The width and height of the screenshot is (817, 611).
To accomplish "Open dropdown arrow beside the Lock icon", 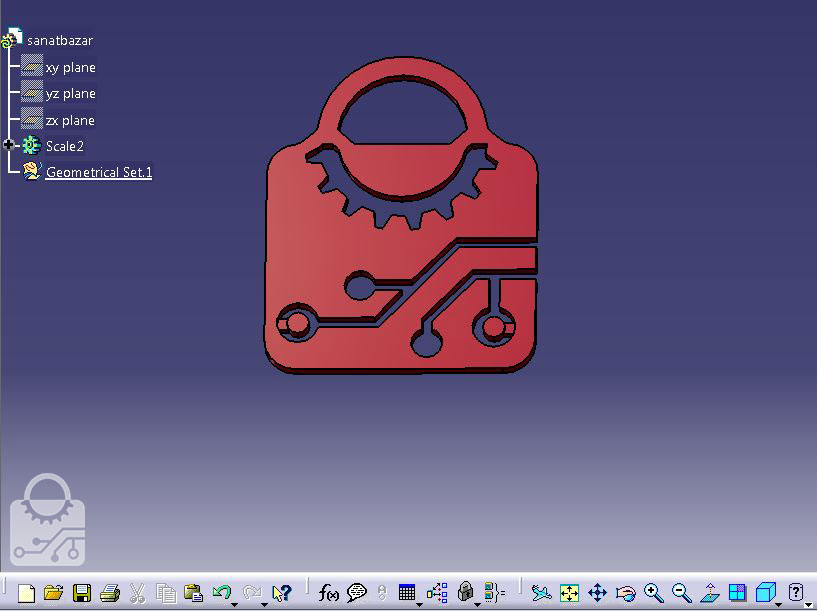I will (477, 604).
